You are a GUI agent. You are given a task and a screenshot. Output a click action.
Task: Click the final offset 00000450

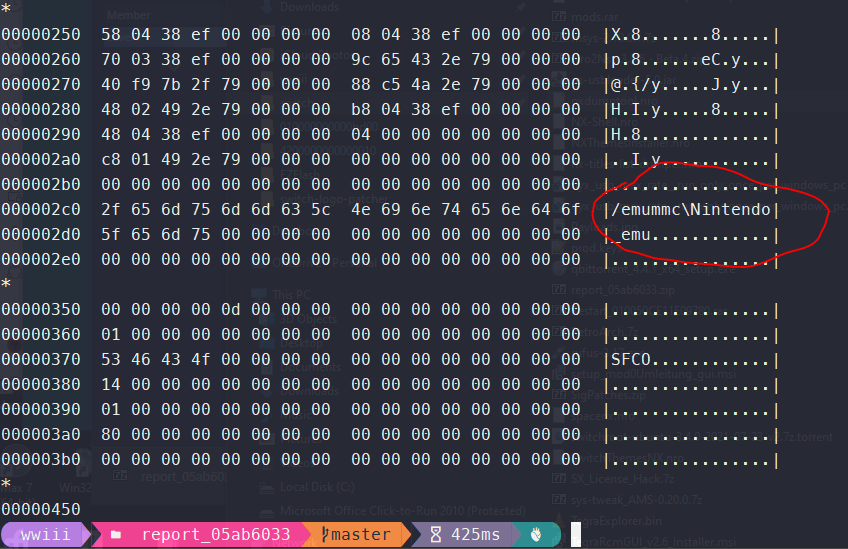(x=41, y=509)
